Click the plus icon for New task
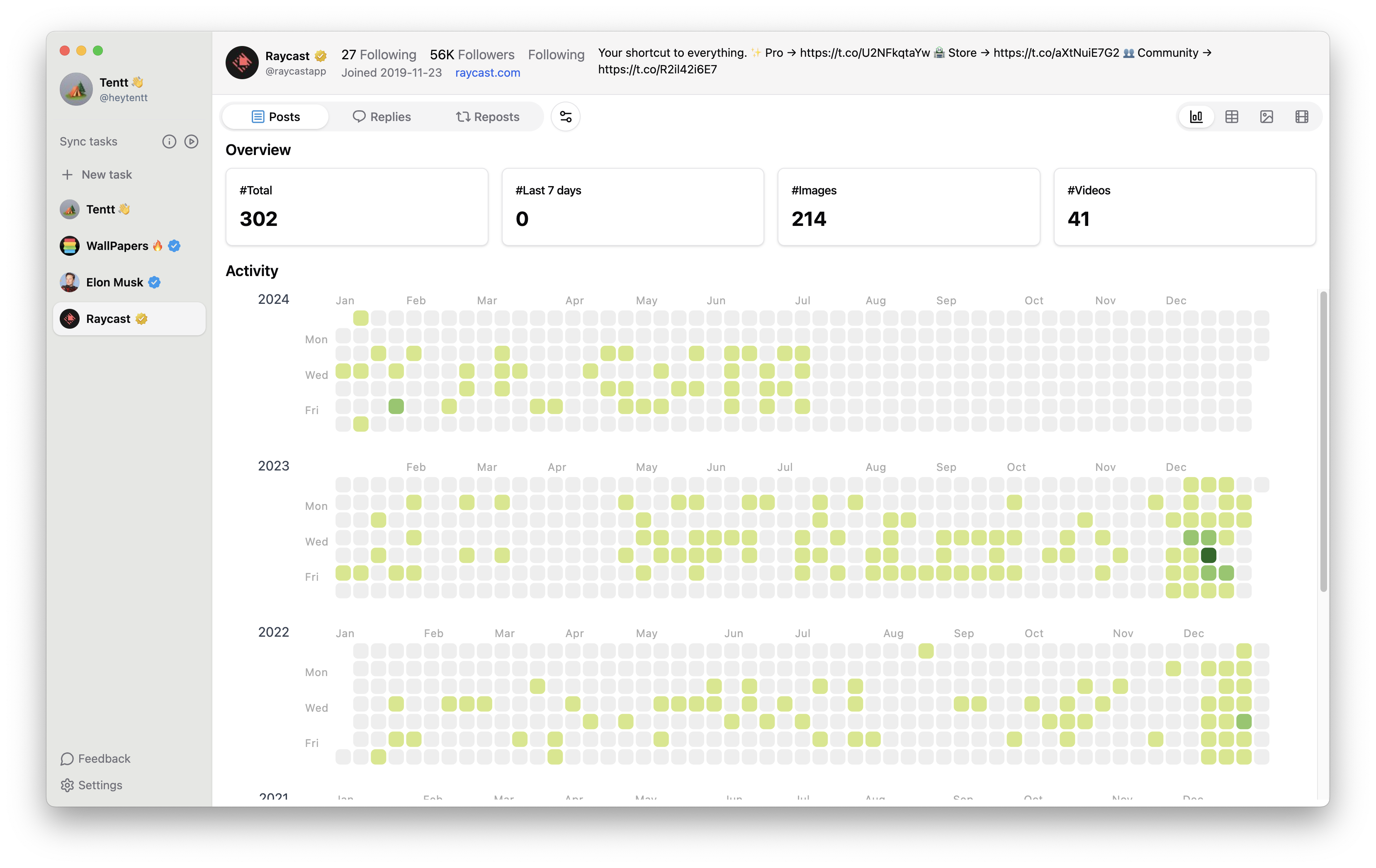 [x=68, y=174]
